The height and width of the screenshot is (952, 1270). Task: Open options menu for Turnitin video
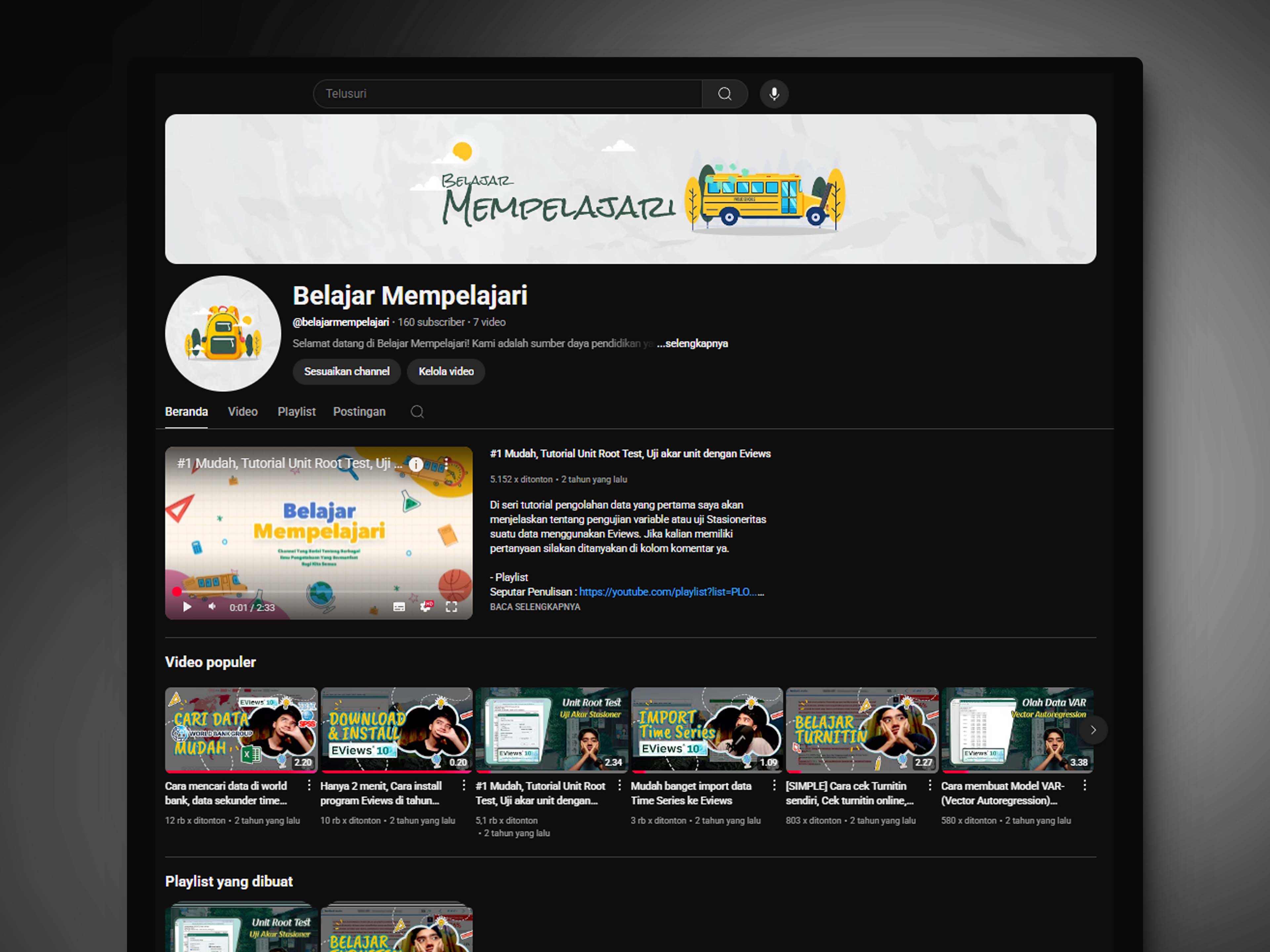click(930, 785)
